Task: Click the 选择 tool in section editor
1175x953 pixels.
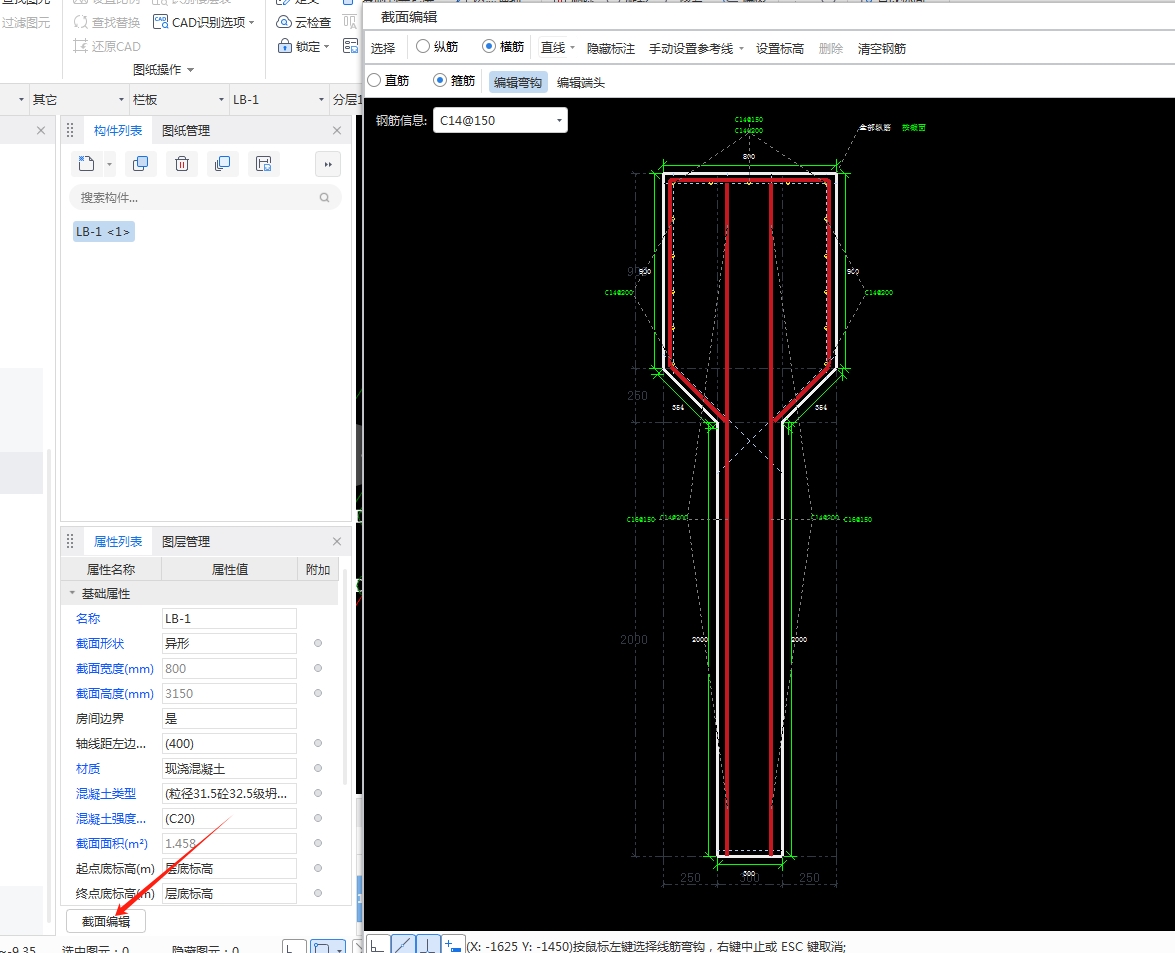Action: [383, 49]
